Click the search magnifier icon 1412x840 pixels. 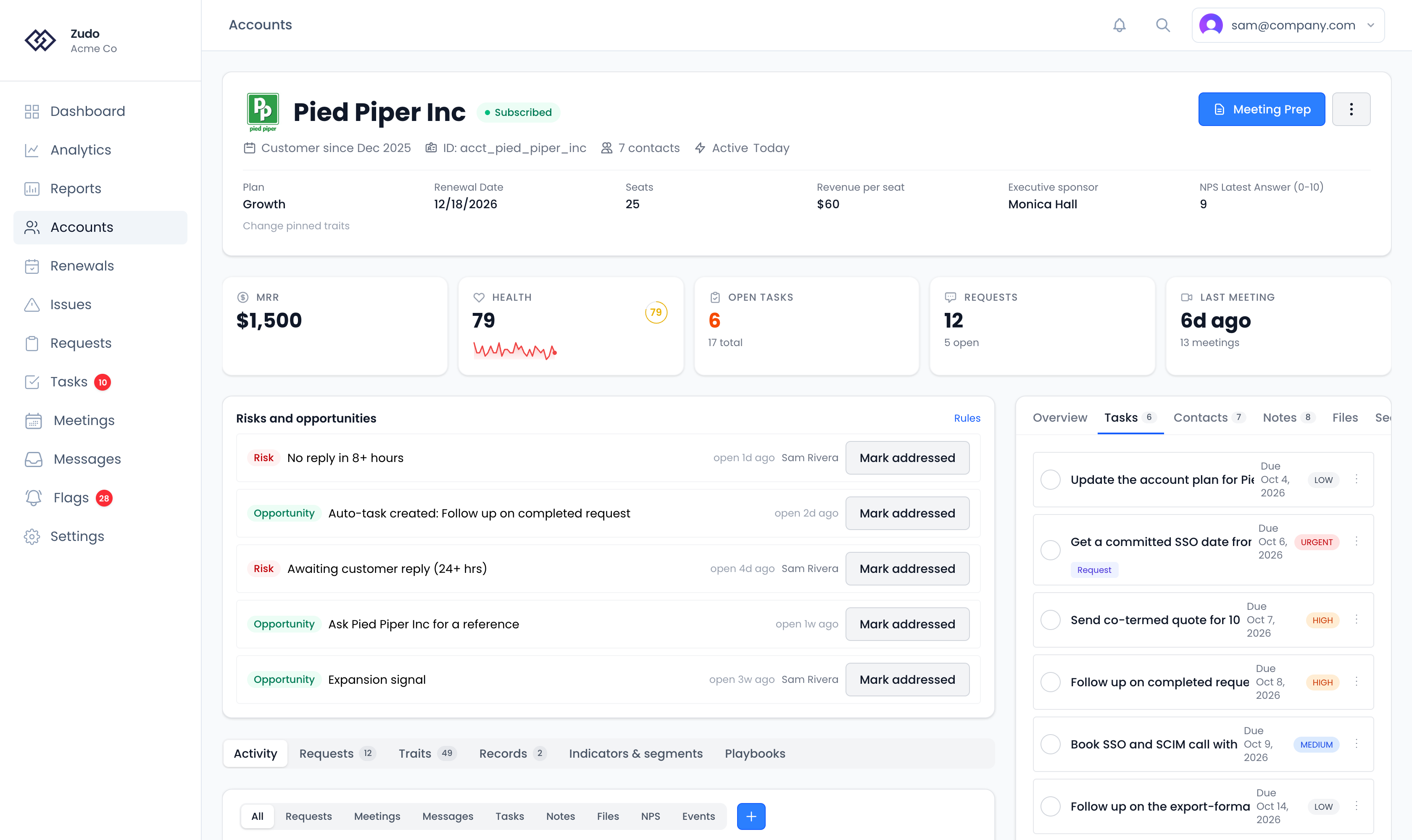point(1163,26)
